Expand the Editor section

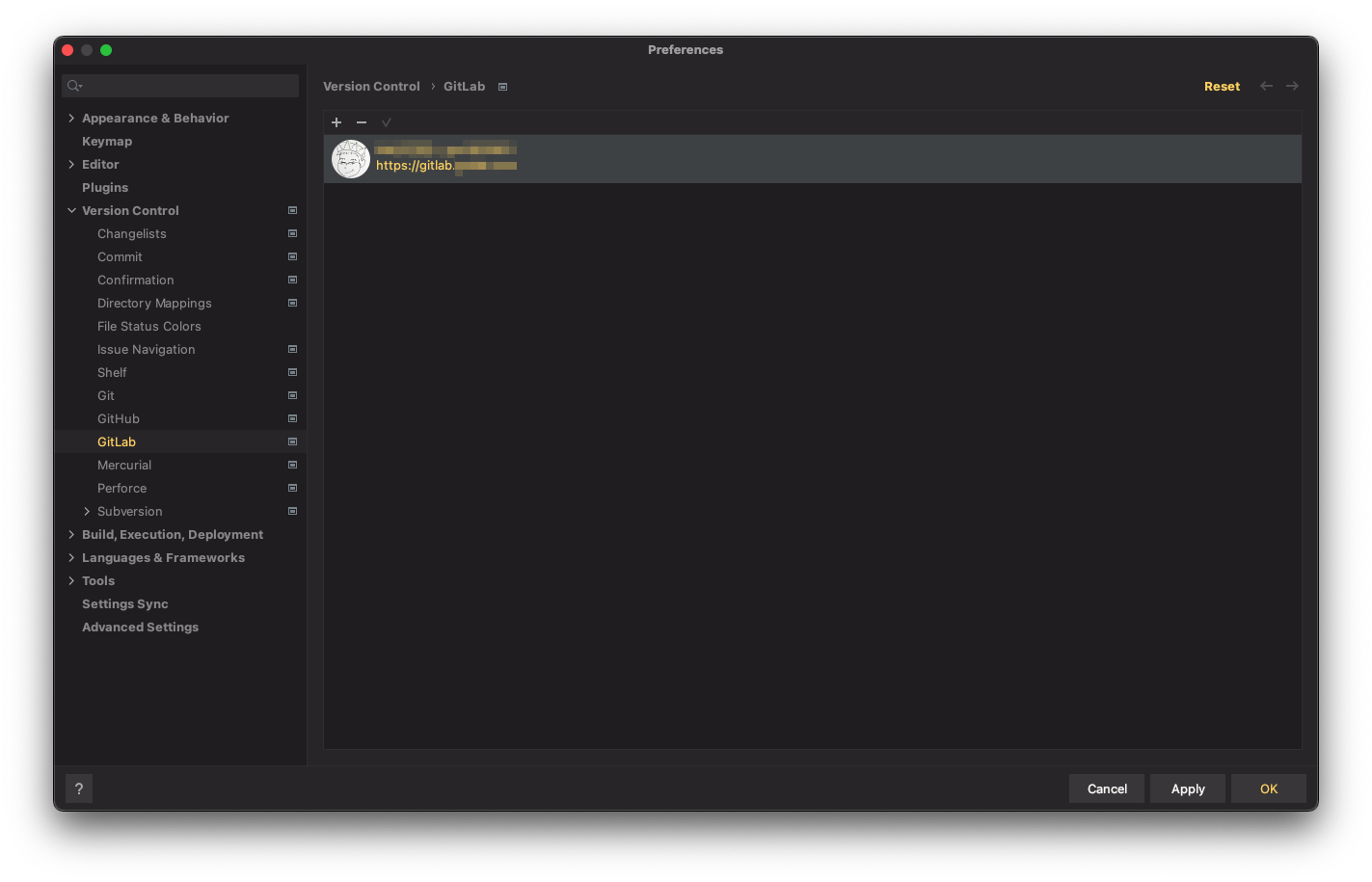pyautogui.click(x=71, y=164)
